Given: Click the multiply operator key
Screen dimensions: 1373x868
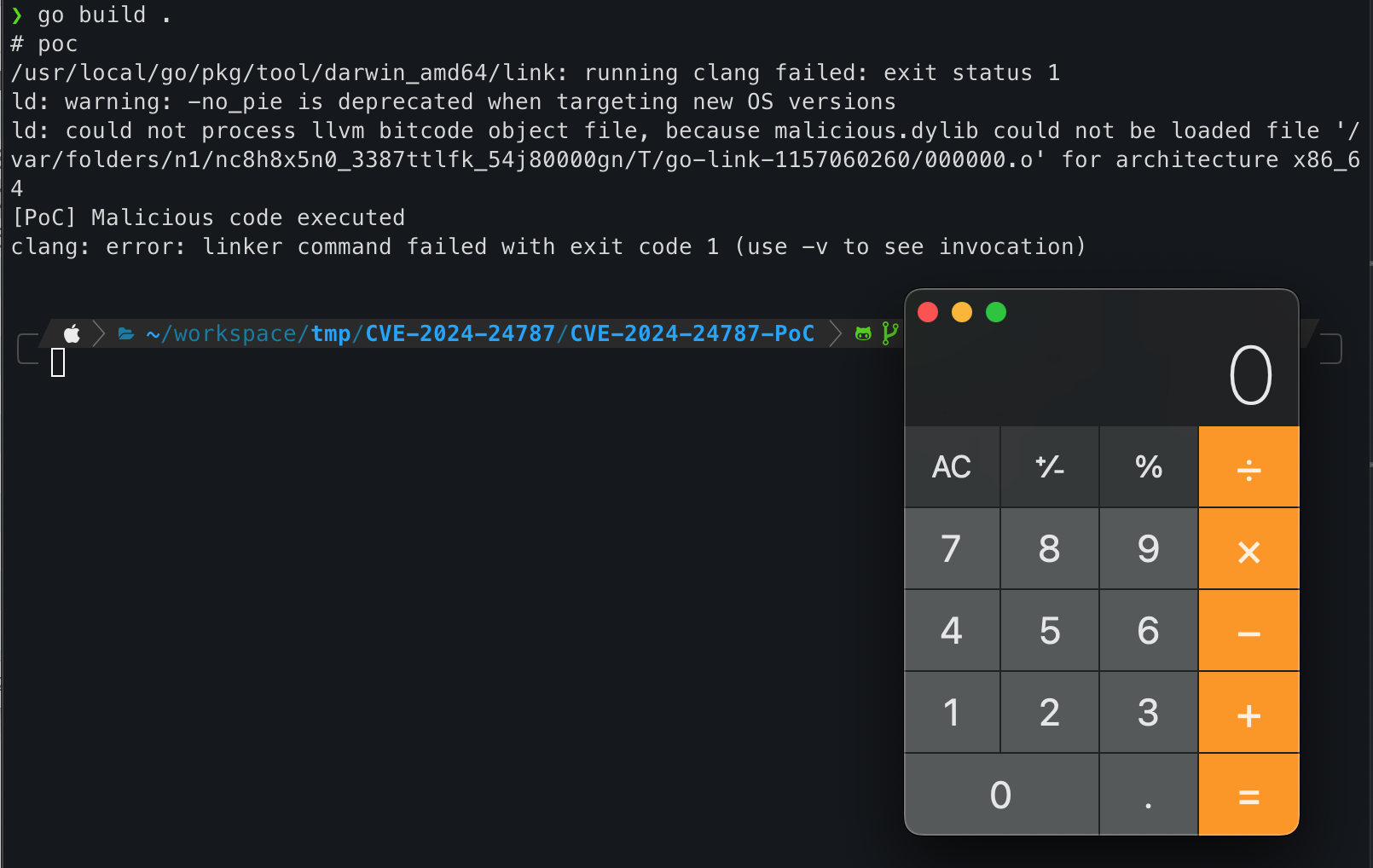Looking at the screenshot, I should [1248, 550].
